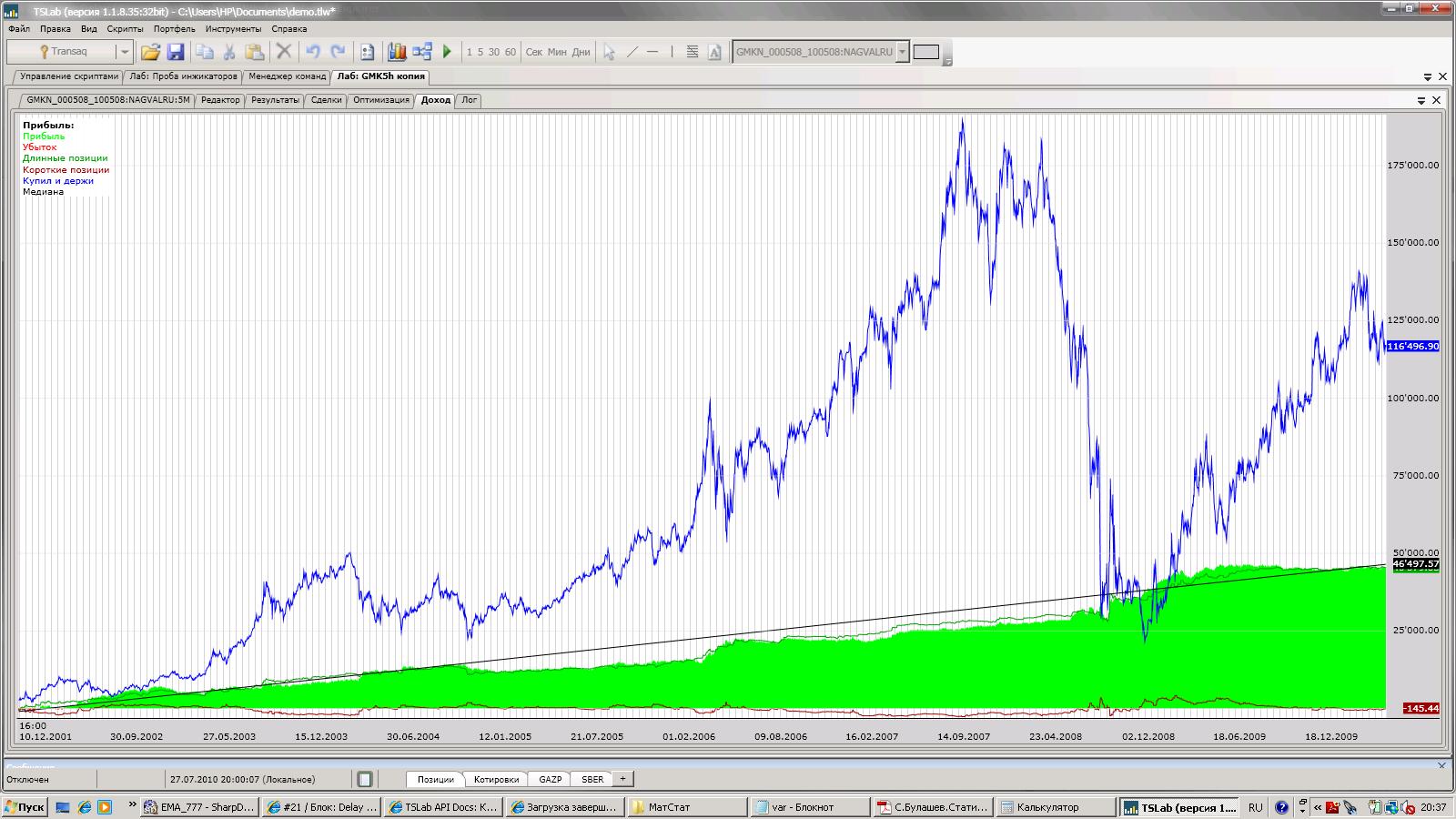Open var - Блокнот from taskbar
The image size is (1456, 819).
[x=810, y=807]
